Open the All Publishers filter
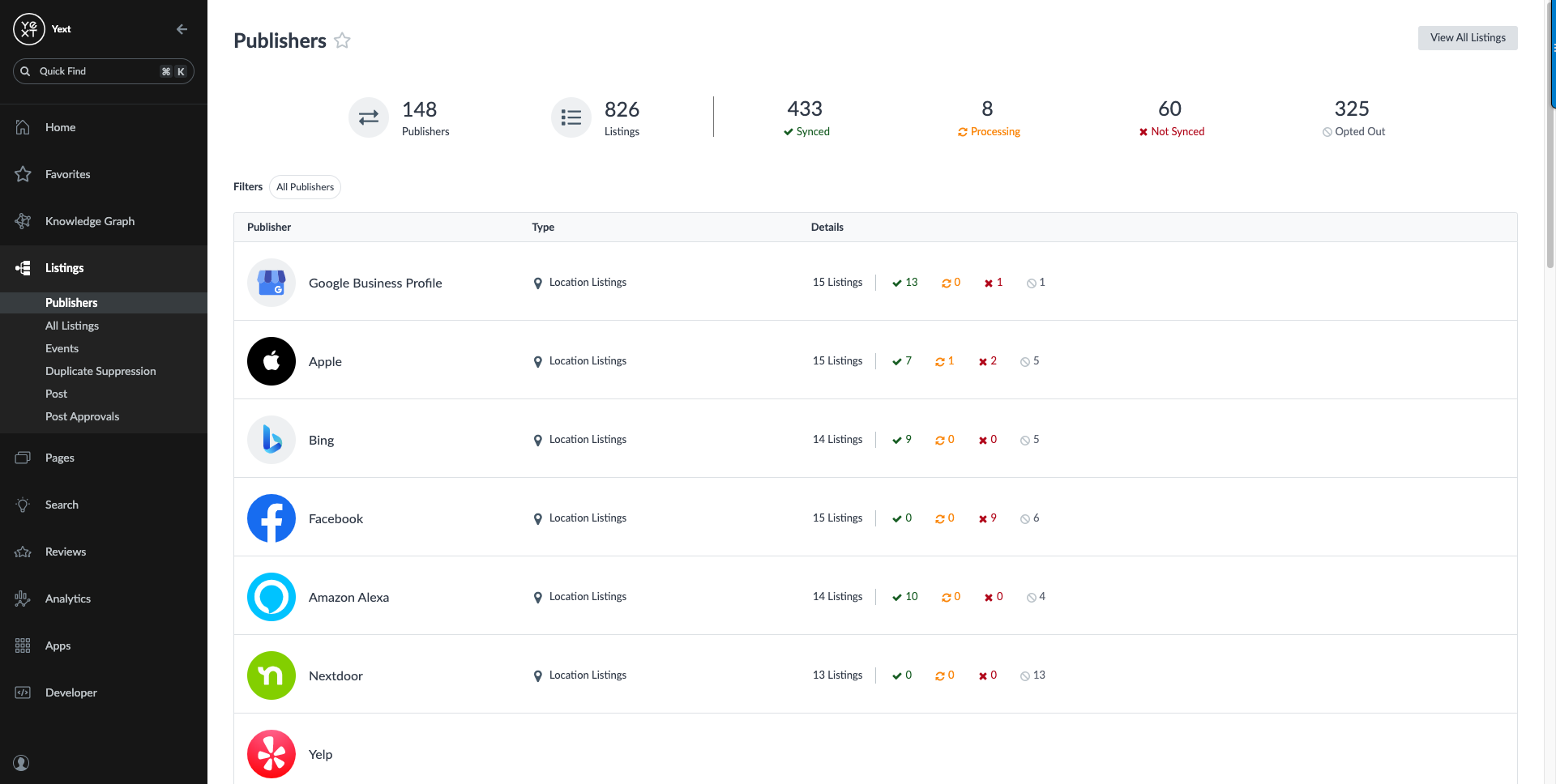This screenshot has width=1556, height=784. click(305, 187)
